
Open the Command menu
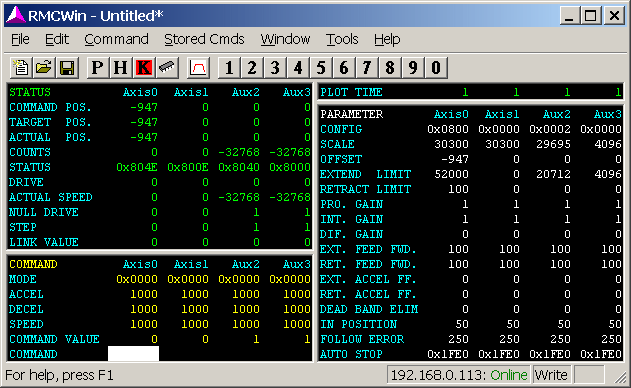[116, 39]
